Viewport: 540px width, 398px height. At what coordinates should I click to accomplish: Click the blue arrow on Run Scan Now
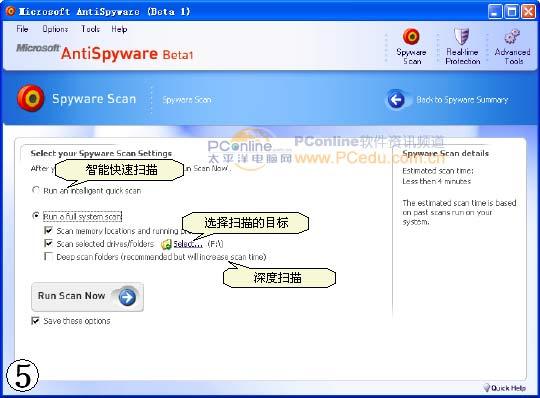pyautogui.click(x=127, y=297)
